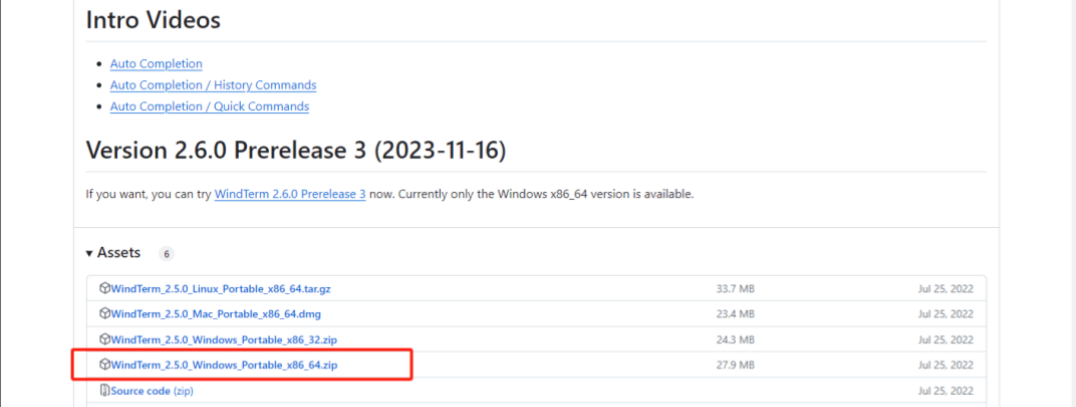1076x407 pixels.
Task: Click the 33.7 MB file size
Action: 735,289
